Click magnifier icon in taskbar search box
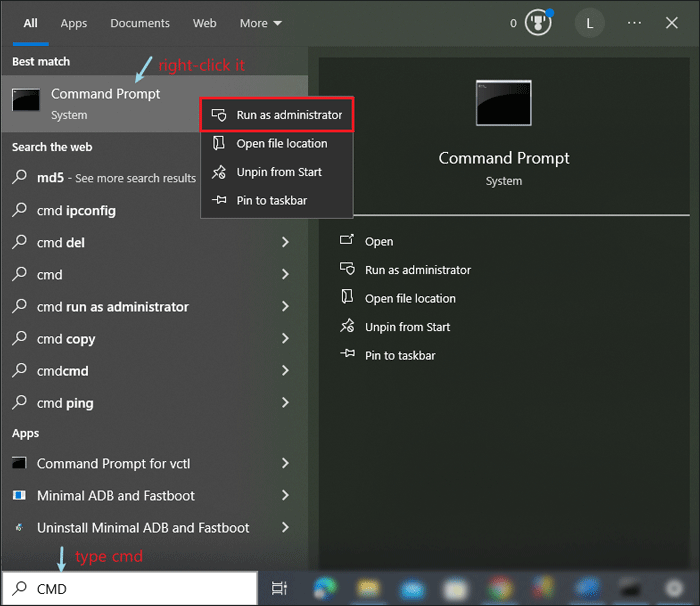This screenshot has height=606, width=700. click(x=19, y=589)
